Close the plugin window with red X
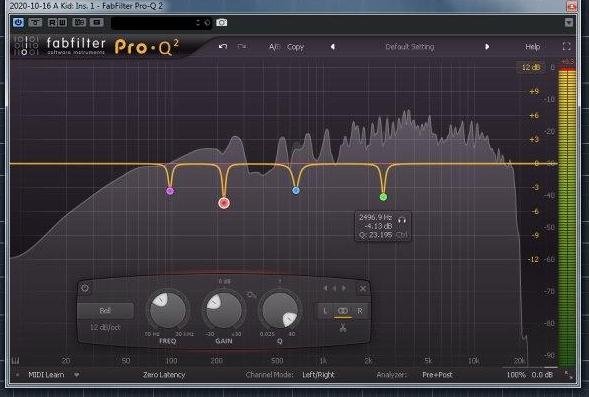Viewport: 589px width, 397px height. [572, 6]
